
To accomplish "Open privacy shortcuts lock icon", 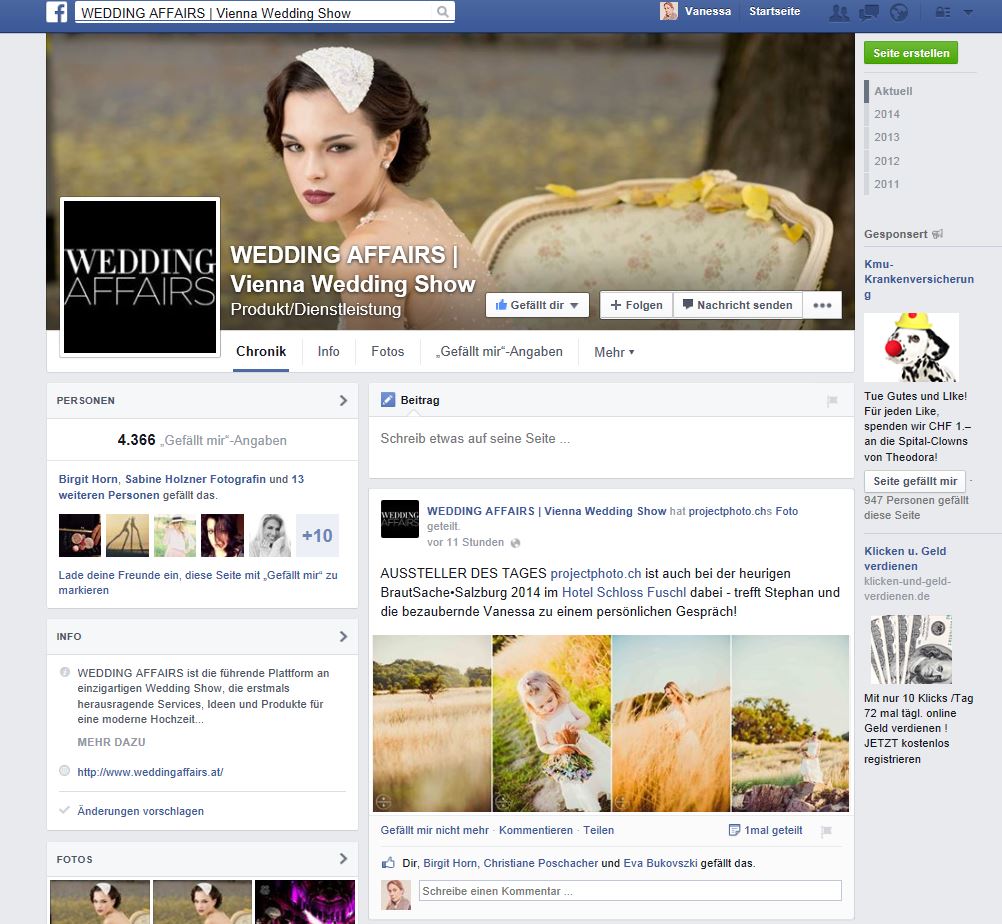I will pyautogui.click(x=943, y=12).
